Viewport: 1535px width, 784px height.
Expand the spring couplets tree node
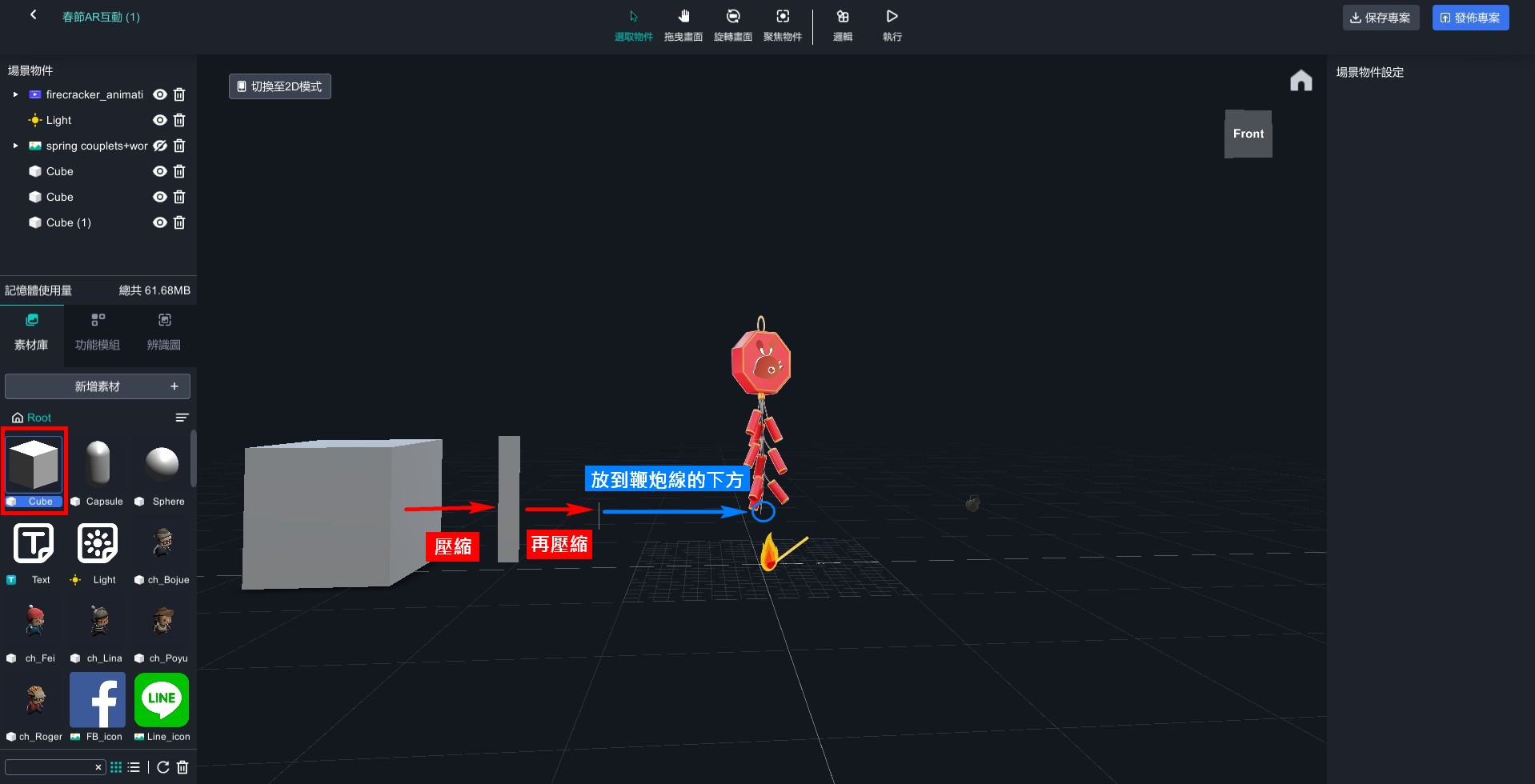pos(15,146)
